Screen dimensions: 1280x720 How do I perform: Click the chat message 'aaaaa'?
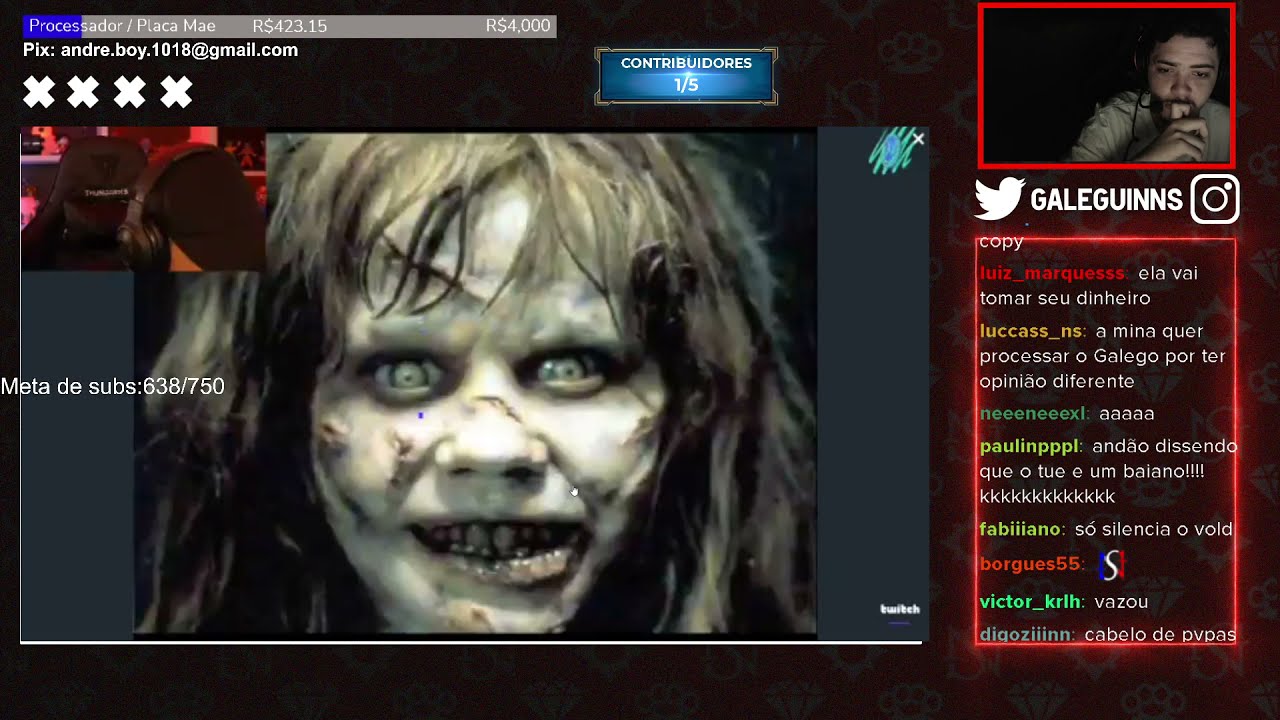[x=1126, y=413]
